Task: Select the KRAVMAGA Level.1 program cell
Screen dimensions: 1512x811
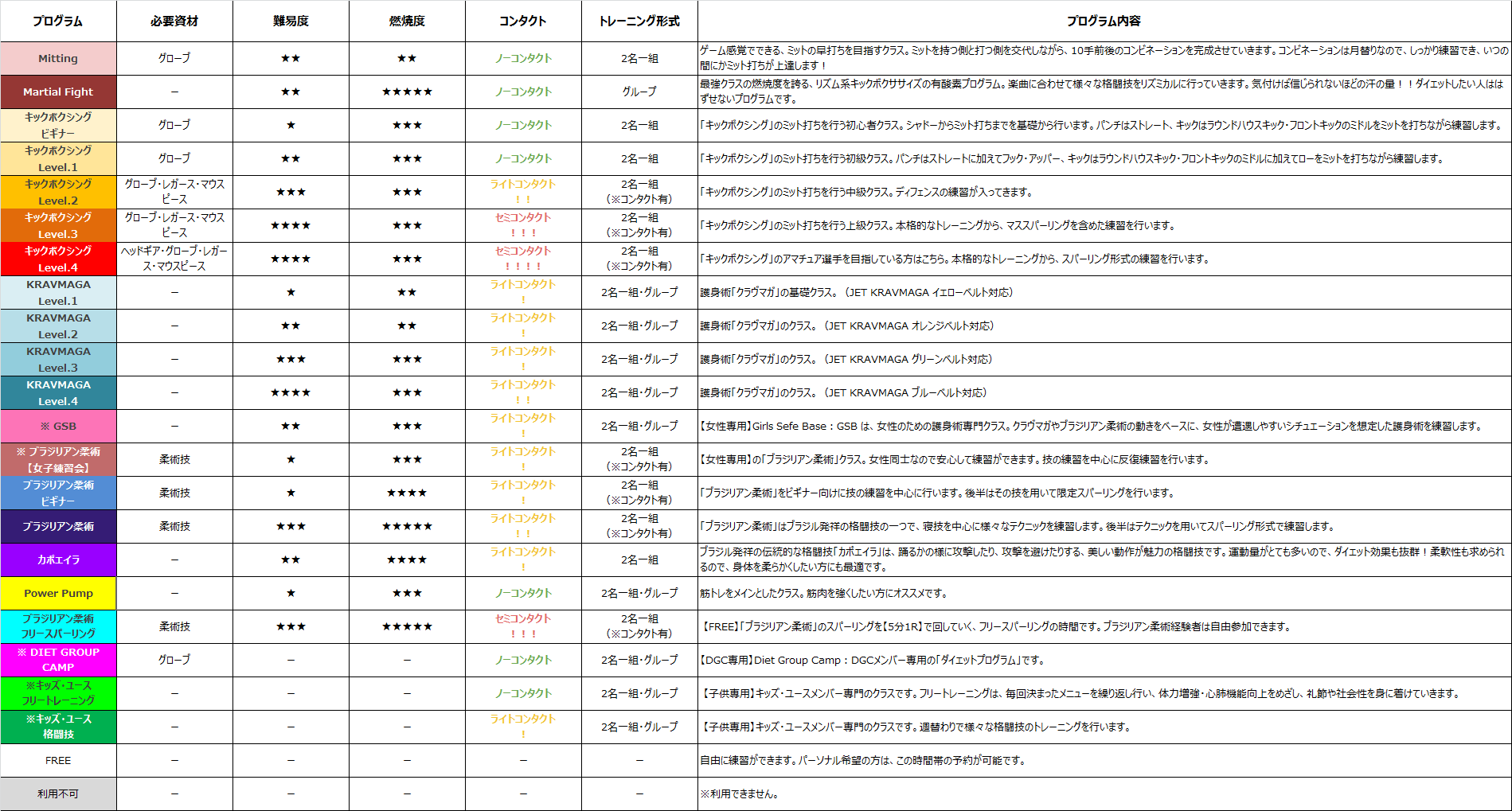Action: pyautogui.click(x=58, y=292)
